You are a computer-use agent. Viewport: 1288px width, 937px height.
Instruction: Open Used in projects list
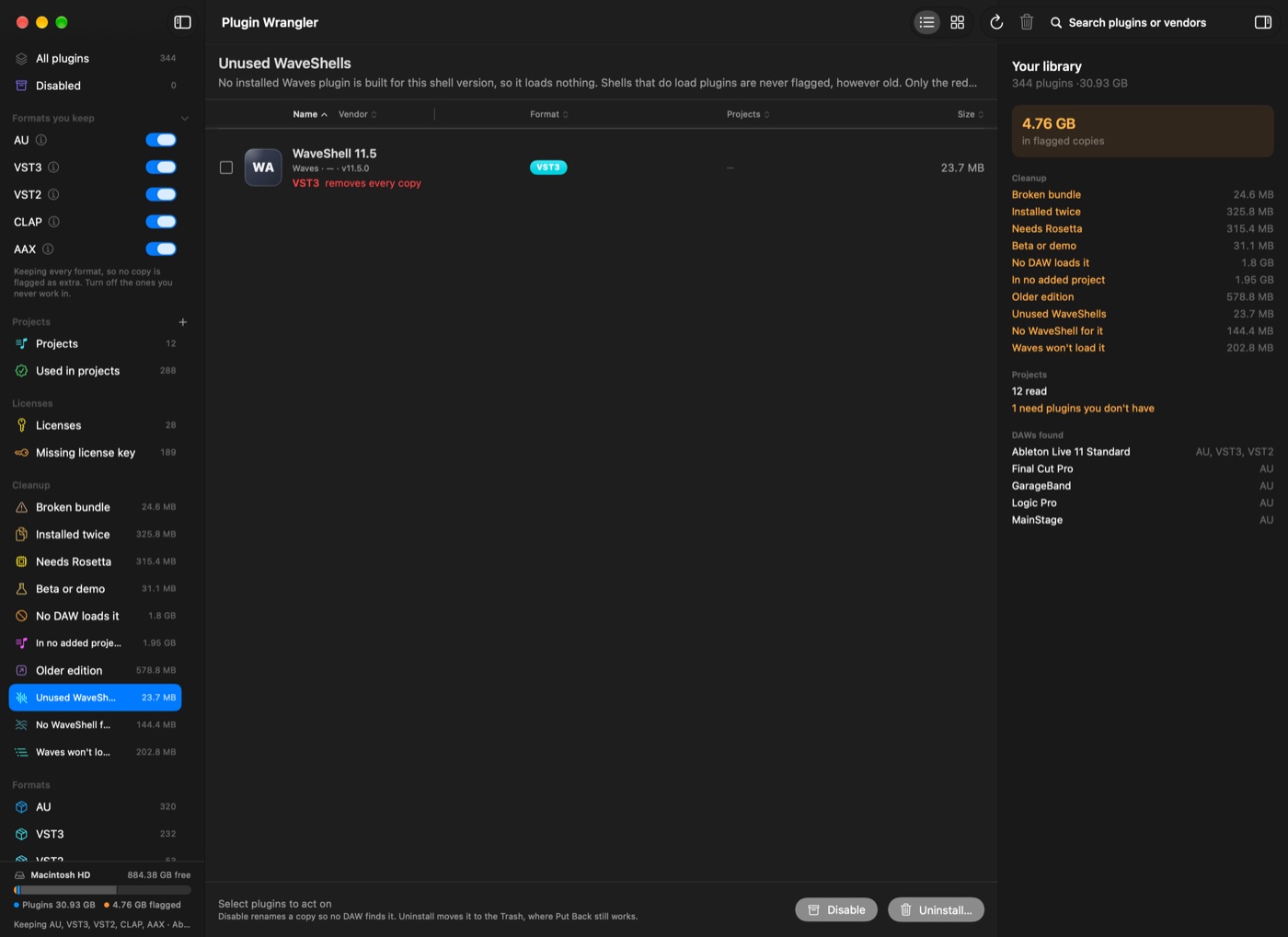click(96, 371)
